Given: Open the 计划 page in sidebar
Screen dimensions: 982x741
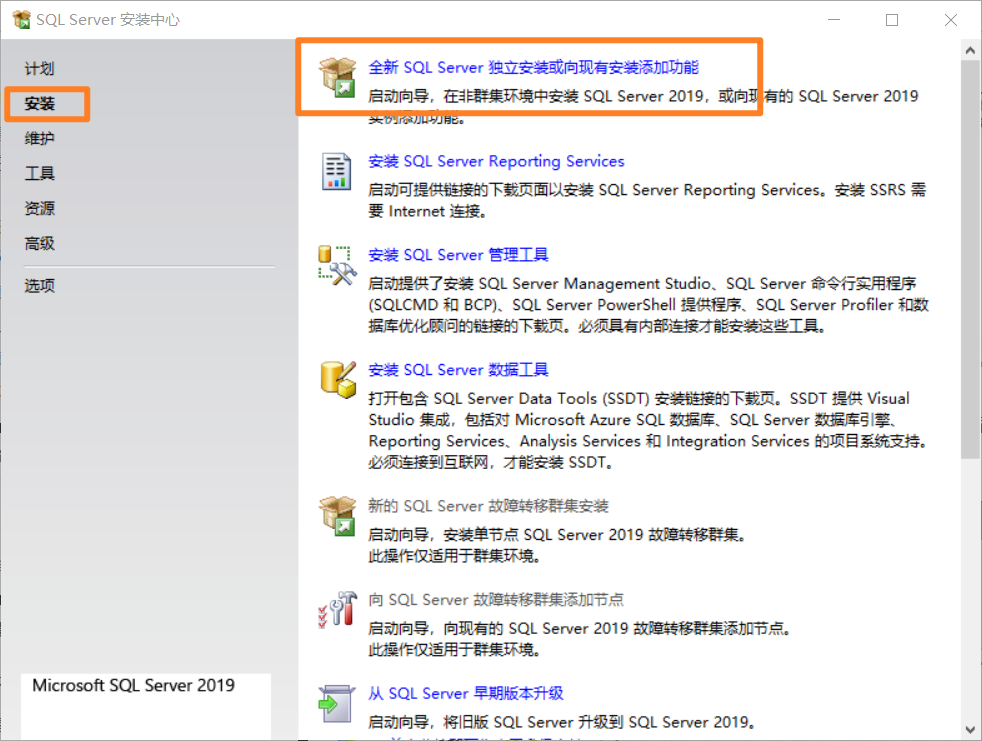Looking at the screenshot, I should pyautogui.click(x=39, y=68).
